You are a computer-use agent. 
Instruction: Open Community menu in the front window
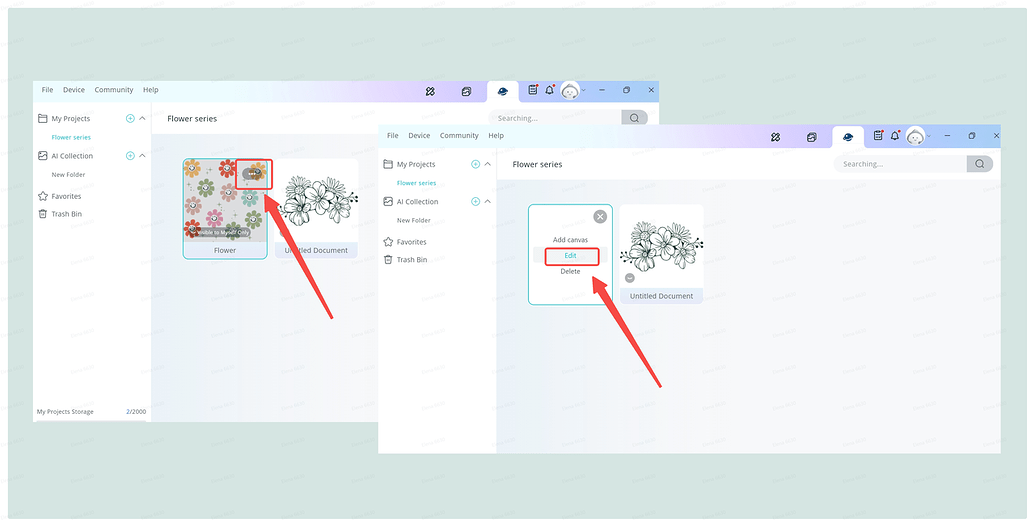point(459,136)
